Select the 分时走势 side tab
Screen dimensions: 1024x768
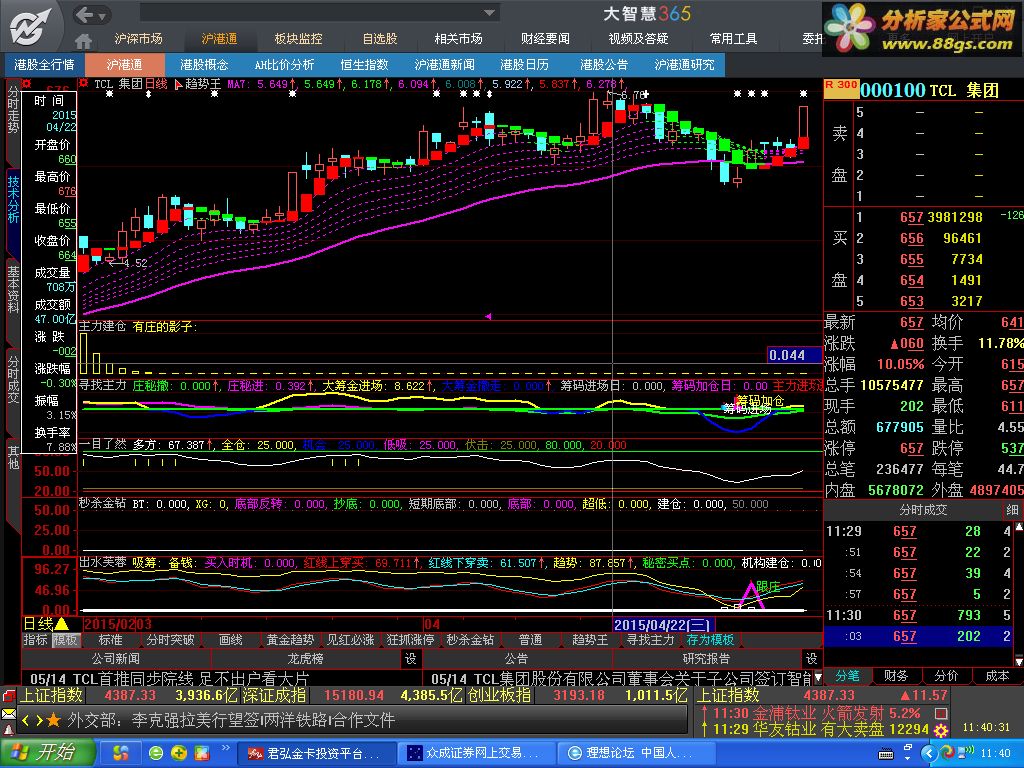13,110
